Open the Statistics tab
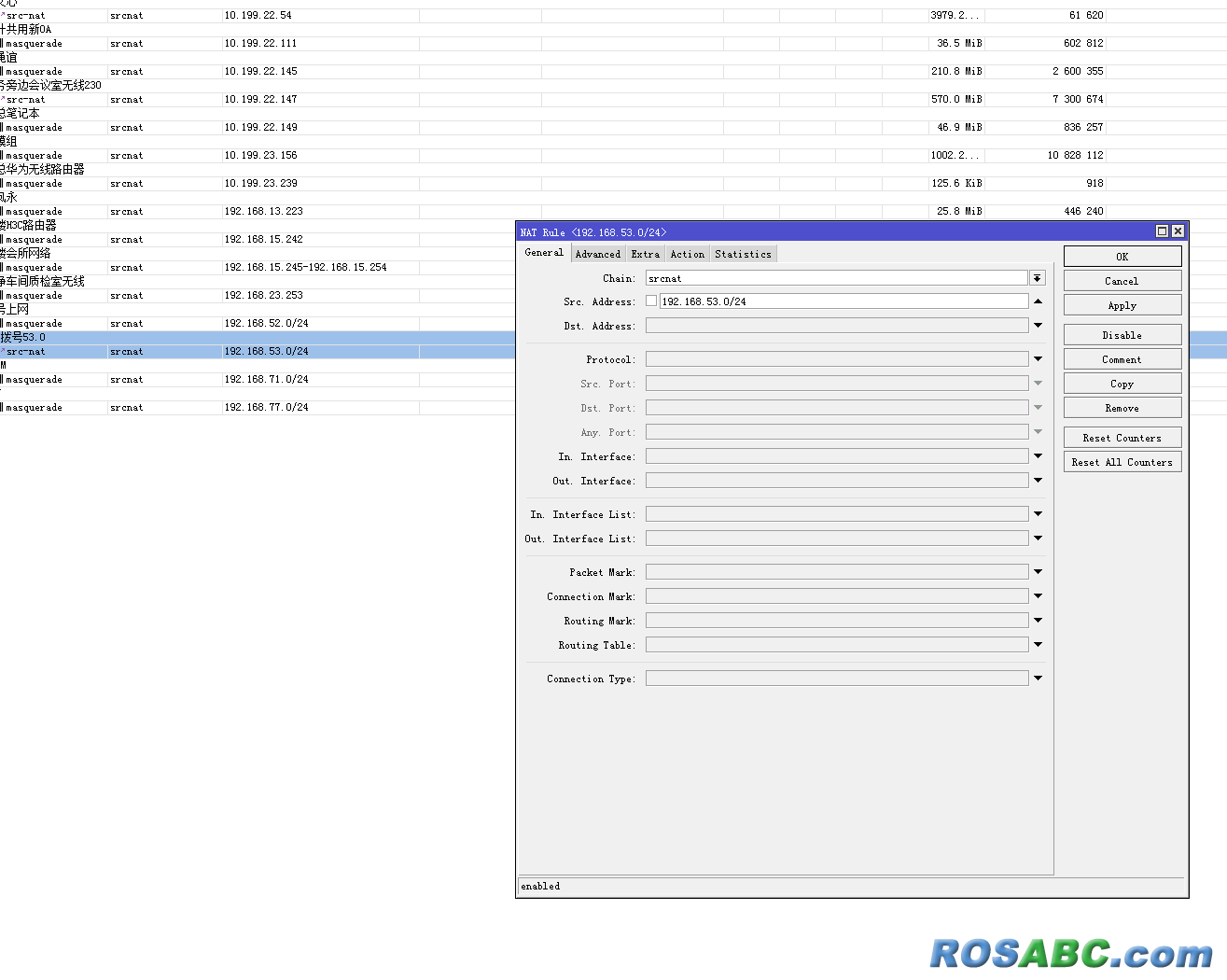The width and height of the screenshot is (1227, 980). click(743, 254)
